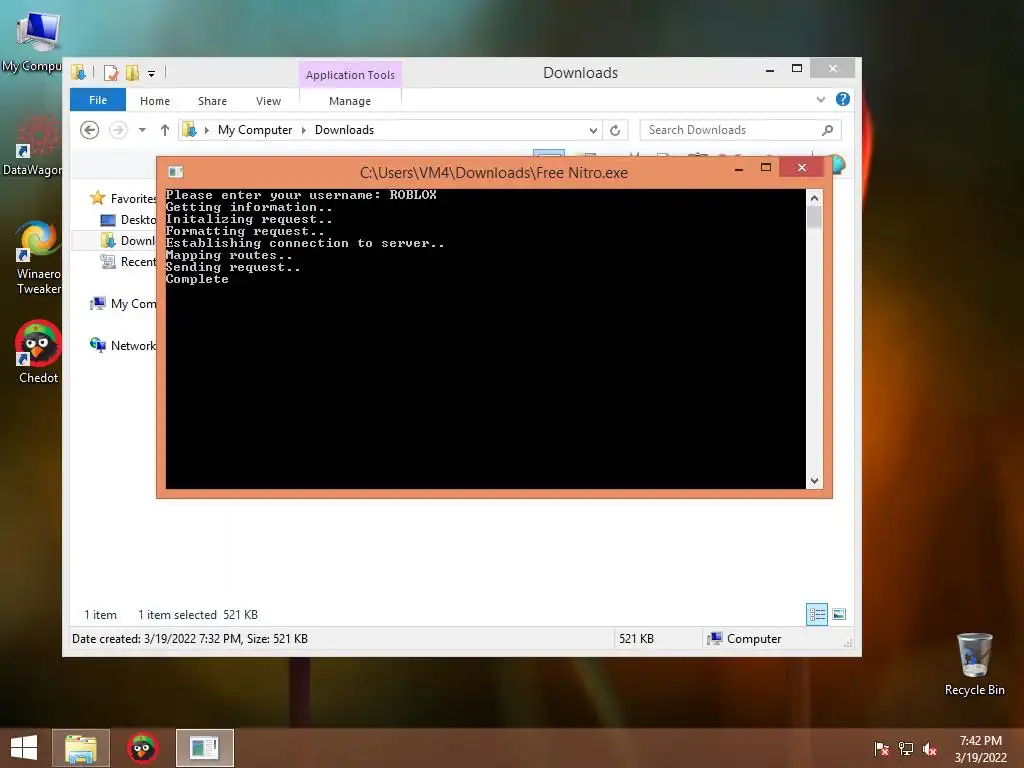Select Downloads in the navigation pane
The width and height of the screenshot is (1024, 768).
coord(128,240)
